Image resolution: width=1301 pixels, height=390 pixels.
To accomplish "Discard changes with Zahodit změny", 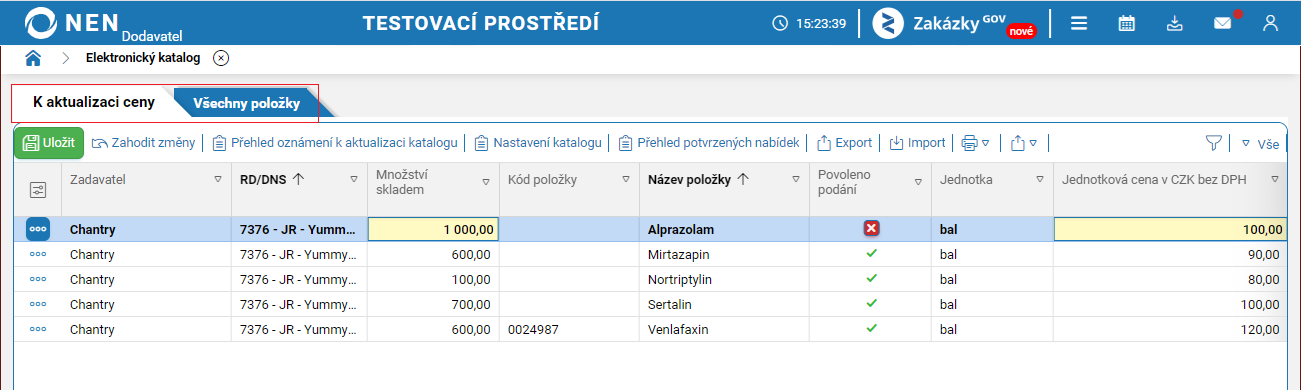I will click(x=143, y=143).
